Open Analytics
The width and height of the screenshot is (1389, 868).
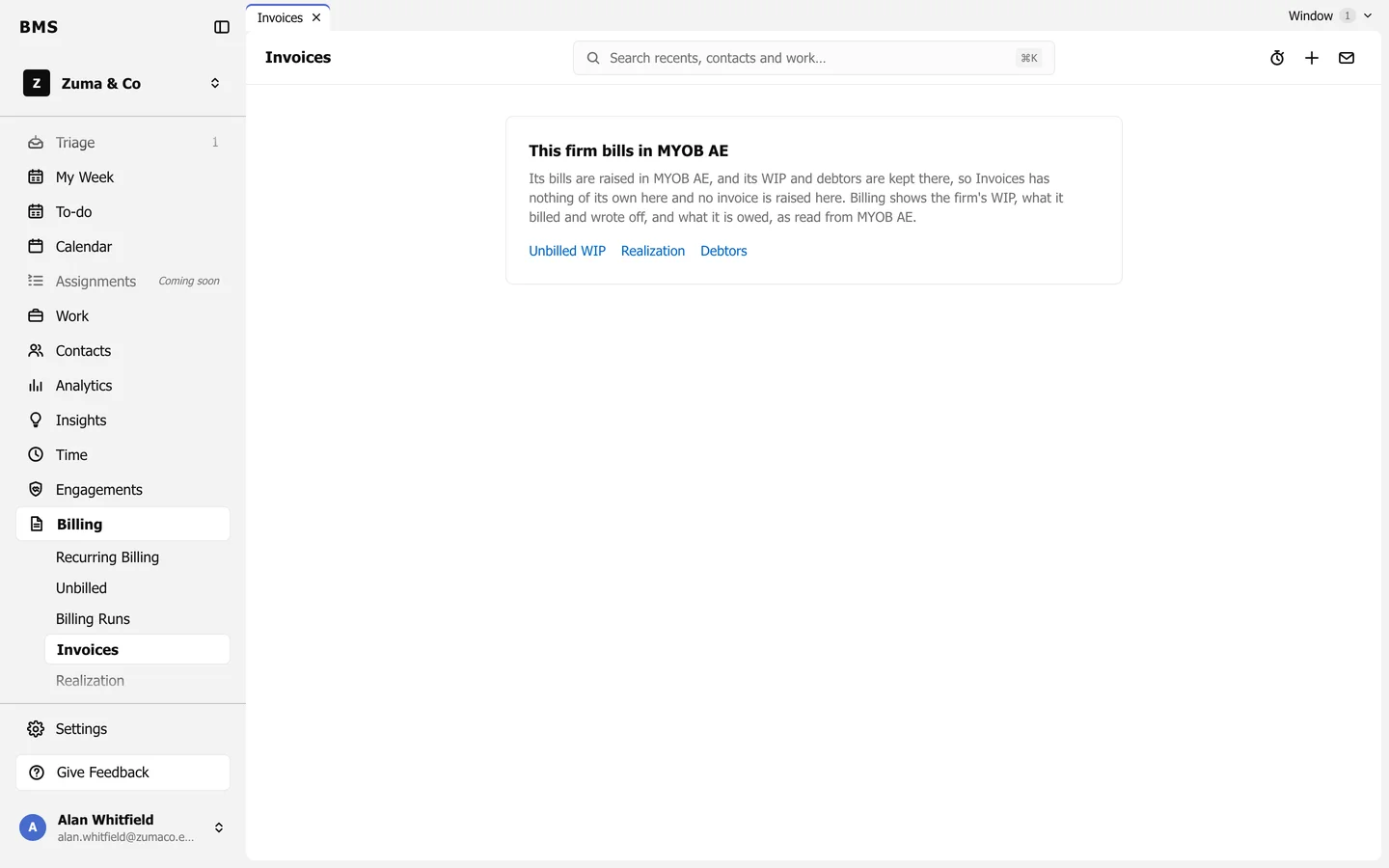pos(123,386)
